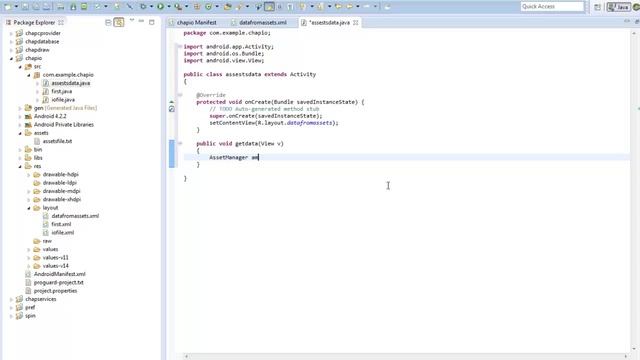Screen dimensions: 640x360
Task: Expand the chapcprovider project
Action: 11,33
